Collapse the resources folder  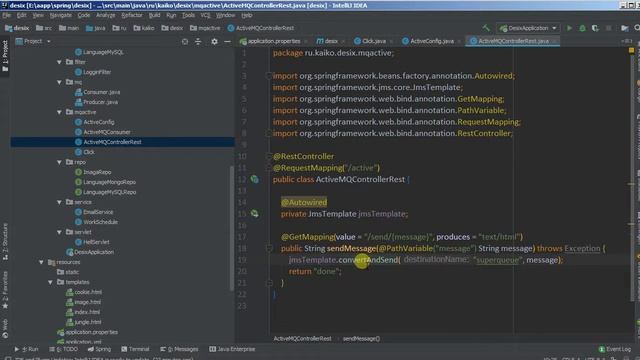(x=41, y=262)
